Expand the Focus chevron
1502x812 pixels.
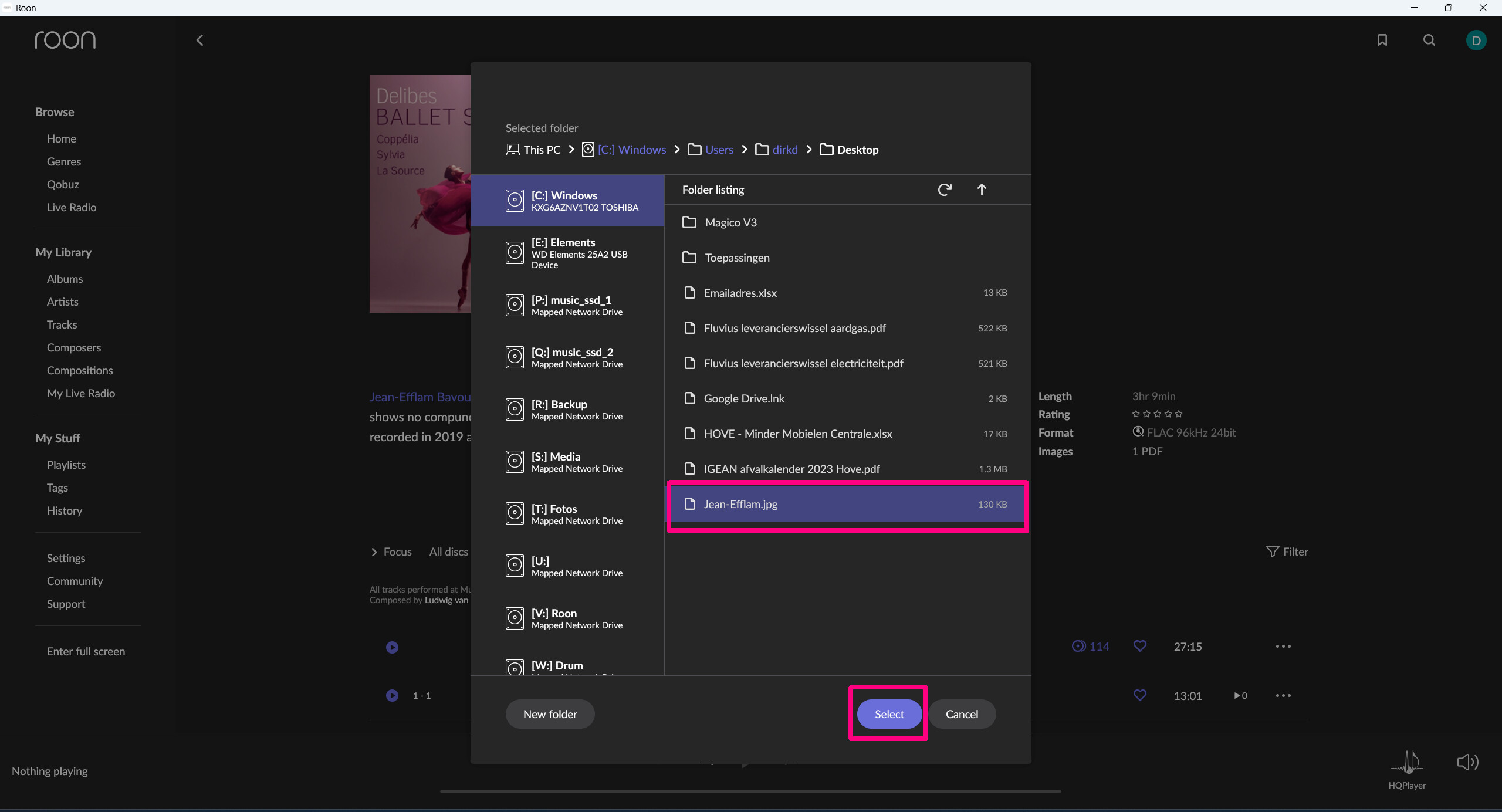[x=374, y=552]
